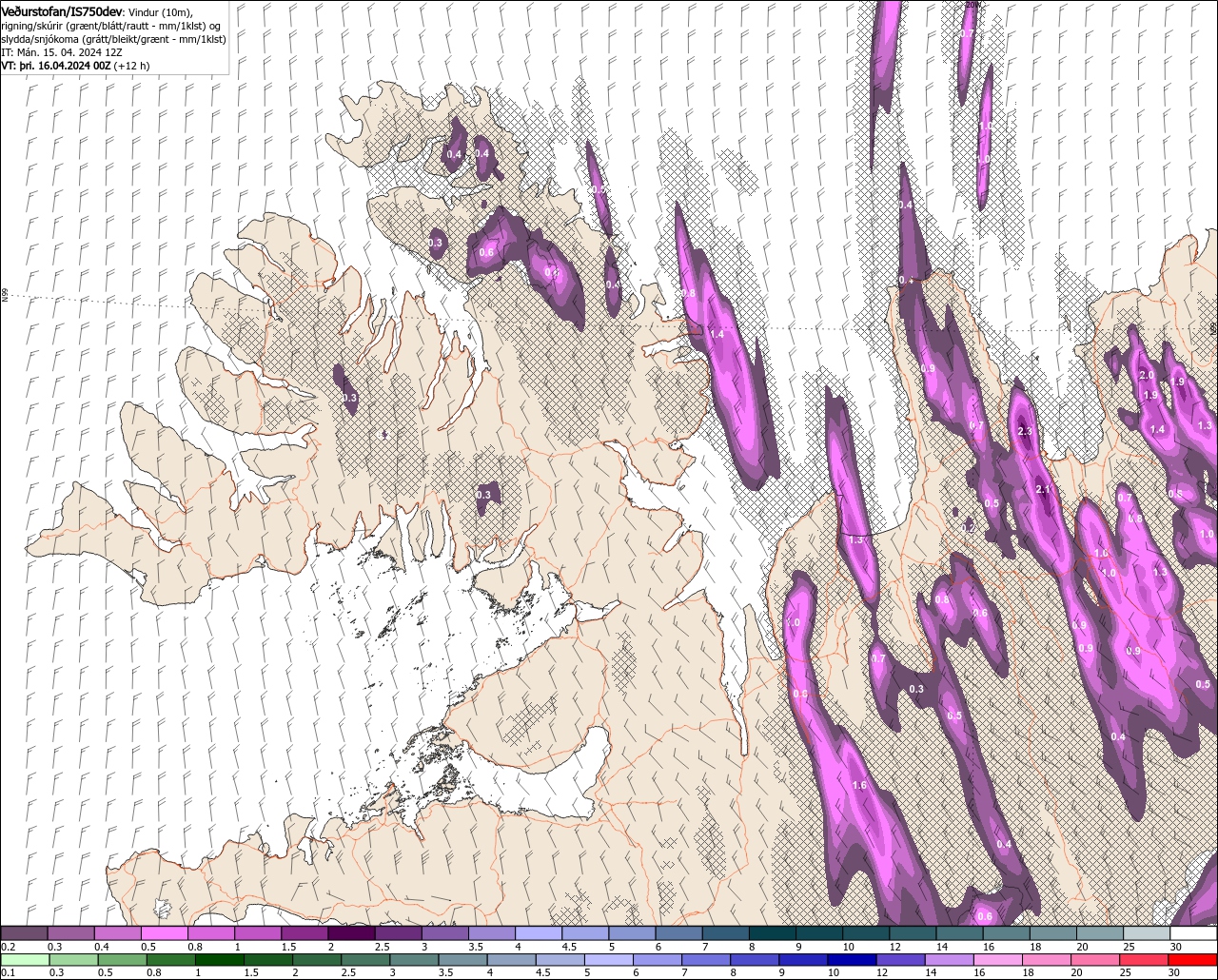Pick the dark green swatch labelled 1 in rain scale
The width and height of the screenshot is (1218, 980).
pyautogui.click(x=219, y=959)
